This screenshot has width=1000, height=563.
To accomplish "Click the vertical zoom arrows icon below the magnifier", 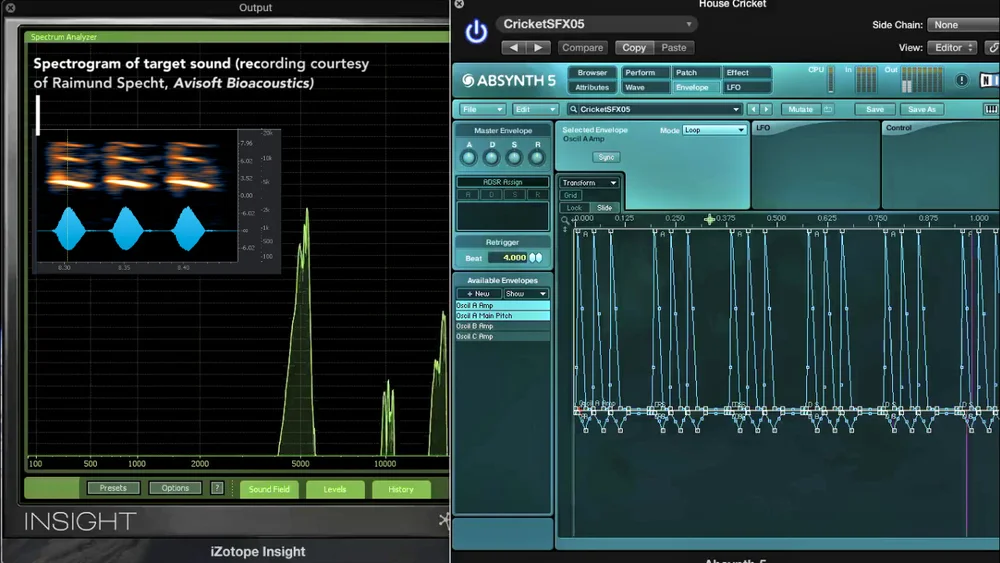I will pos(564,230).
